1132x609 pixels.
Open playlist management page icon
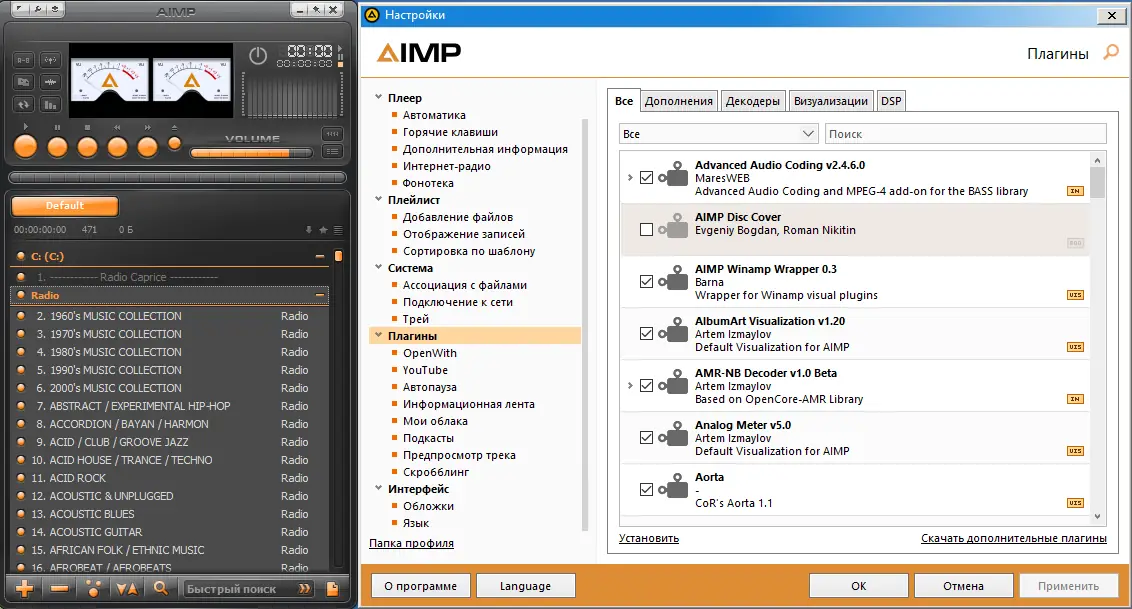333,589
